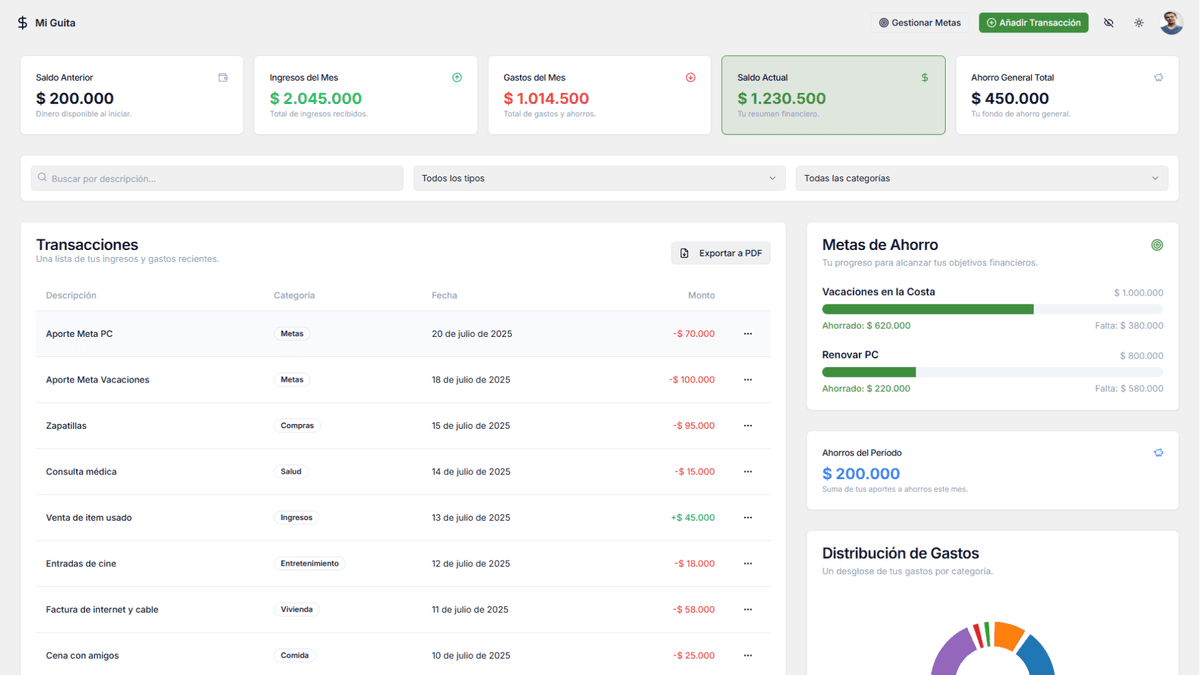1200x675 pixels.
Task: Click the Mi Guita dollar logo icon
Action: coord(23,22)
